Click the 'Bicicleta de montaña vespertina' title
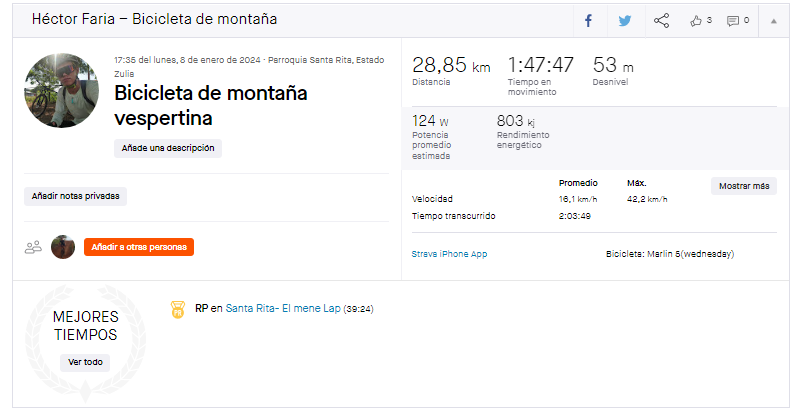795x418 pixels. click(210, 106)
